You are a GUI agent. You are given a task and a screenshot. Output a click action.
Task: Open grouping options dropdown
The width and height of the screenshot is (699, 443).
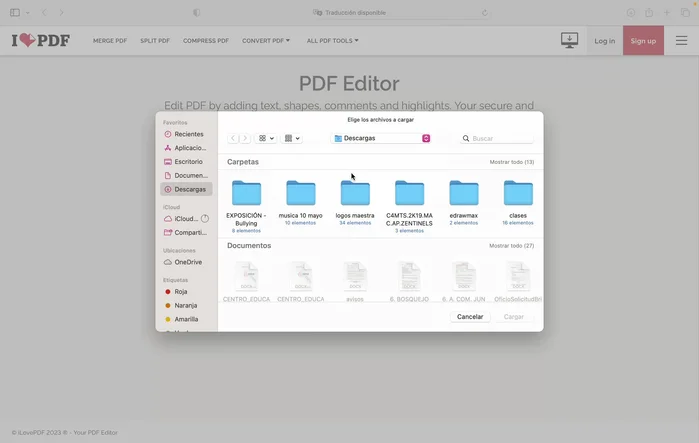tap(292, 138)
